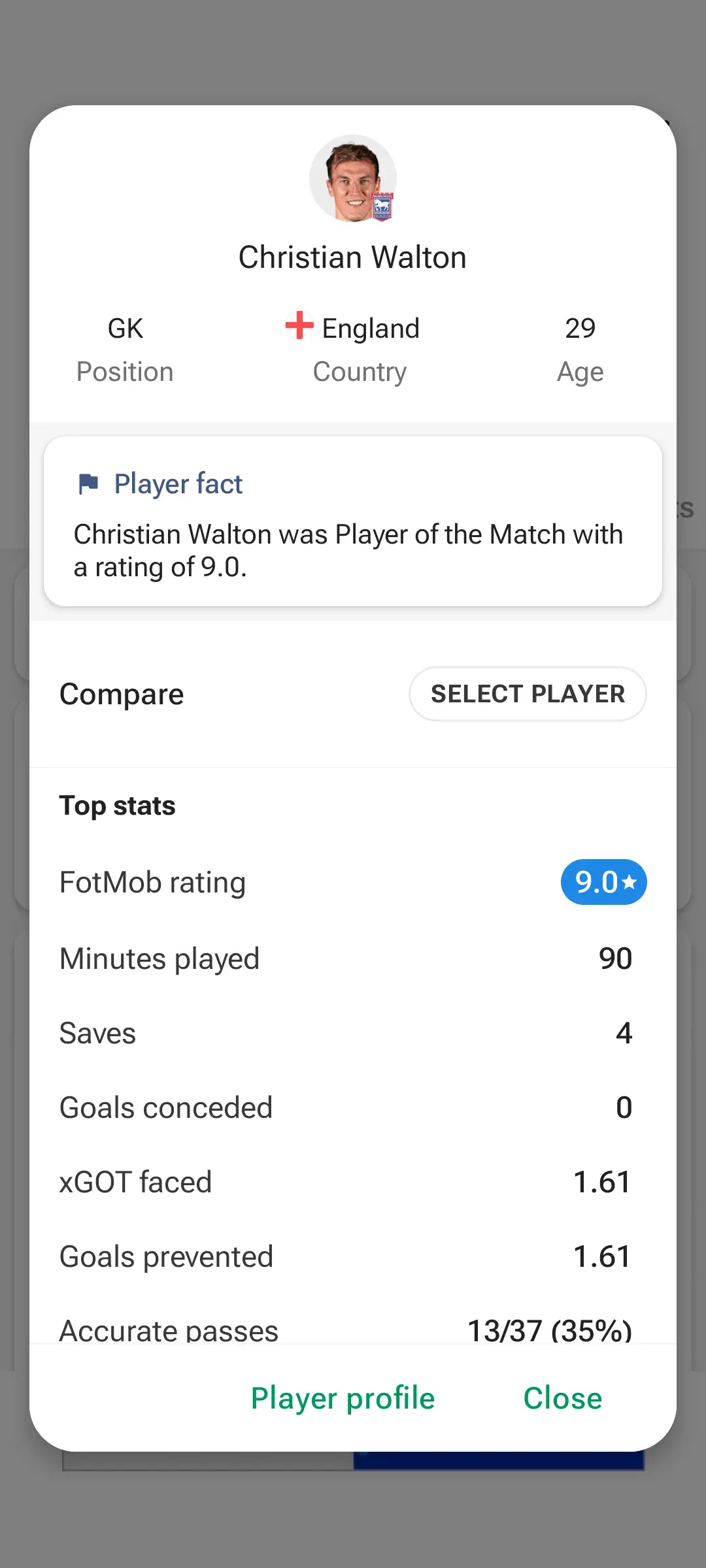
Task: Tap Christian Walton's profile photo
Action: pos(352,176)
